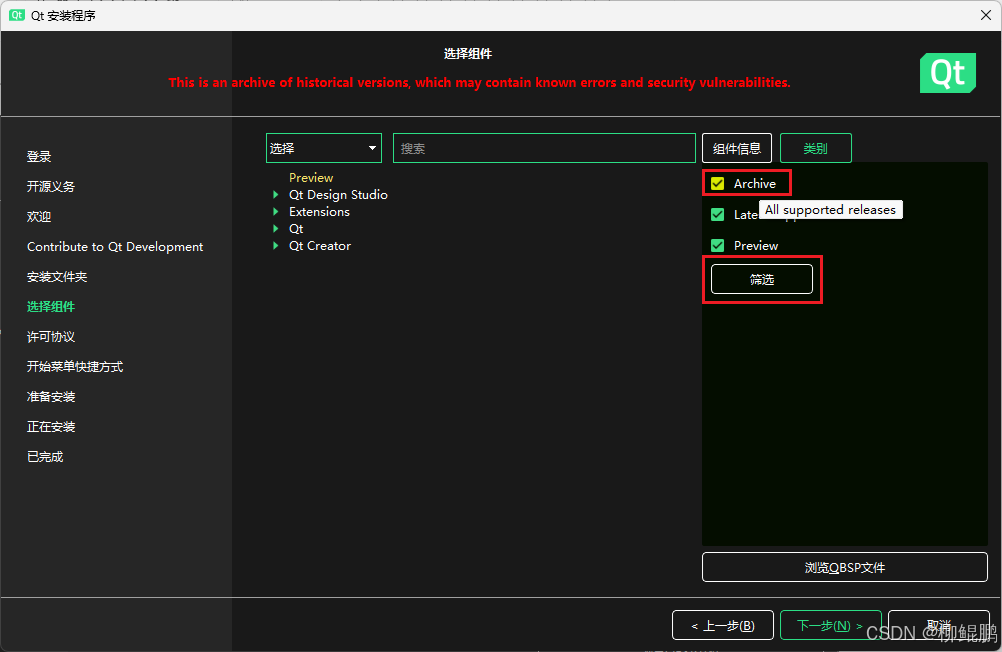Expand the Extensions tree node
Image resolution: width=1002 pixels, height=652 pixels.
tap(275, 212)
